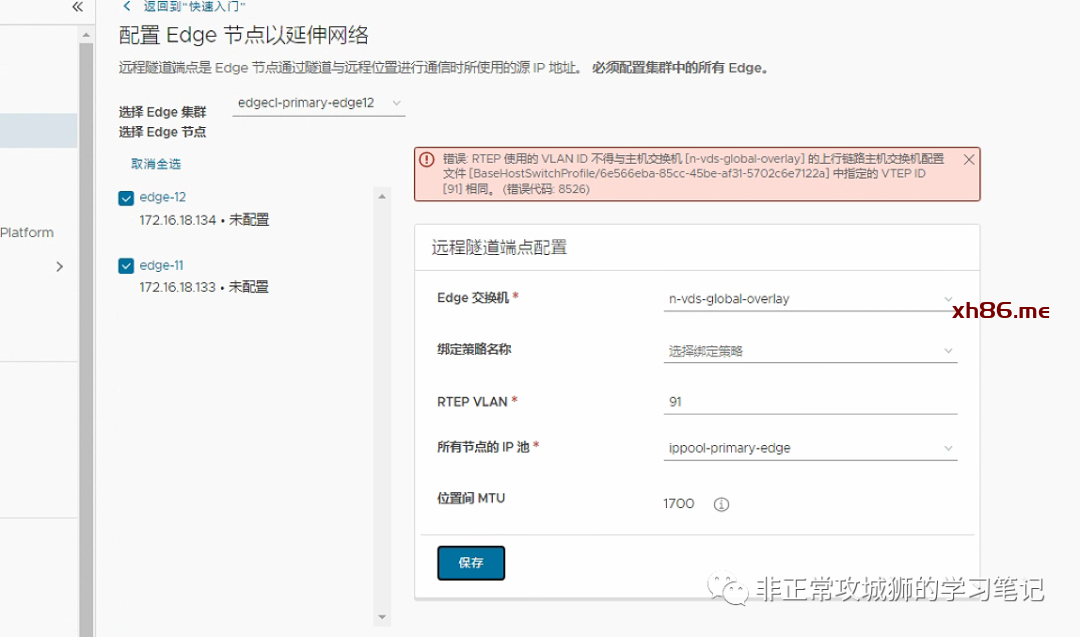1080x637 pixels.
Task: Open the IP pool dropdown ippool-primary-edge
Action: coord(810,448)
